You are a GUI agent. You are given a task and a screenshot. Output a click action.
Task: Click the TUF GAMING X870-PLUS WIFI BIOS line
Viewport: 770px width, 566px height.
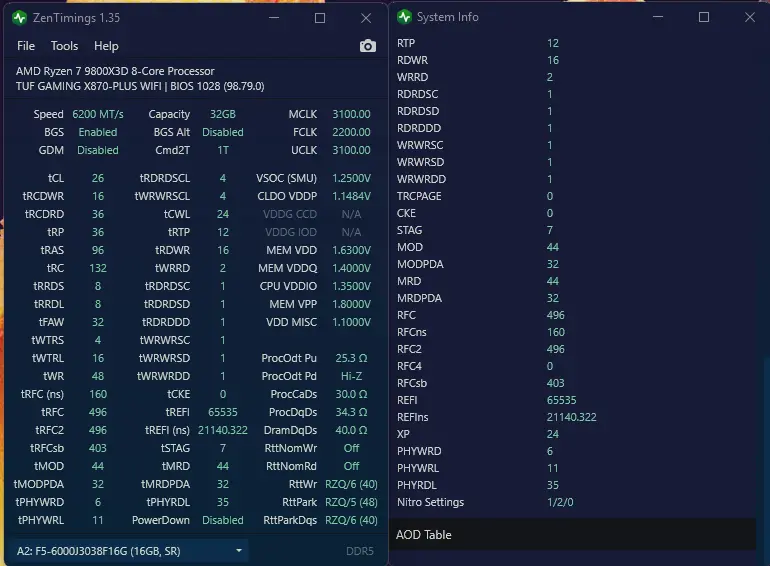click(140, 86)
